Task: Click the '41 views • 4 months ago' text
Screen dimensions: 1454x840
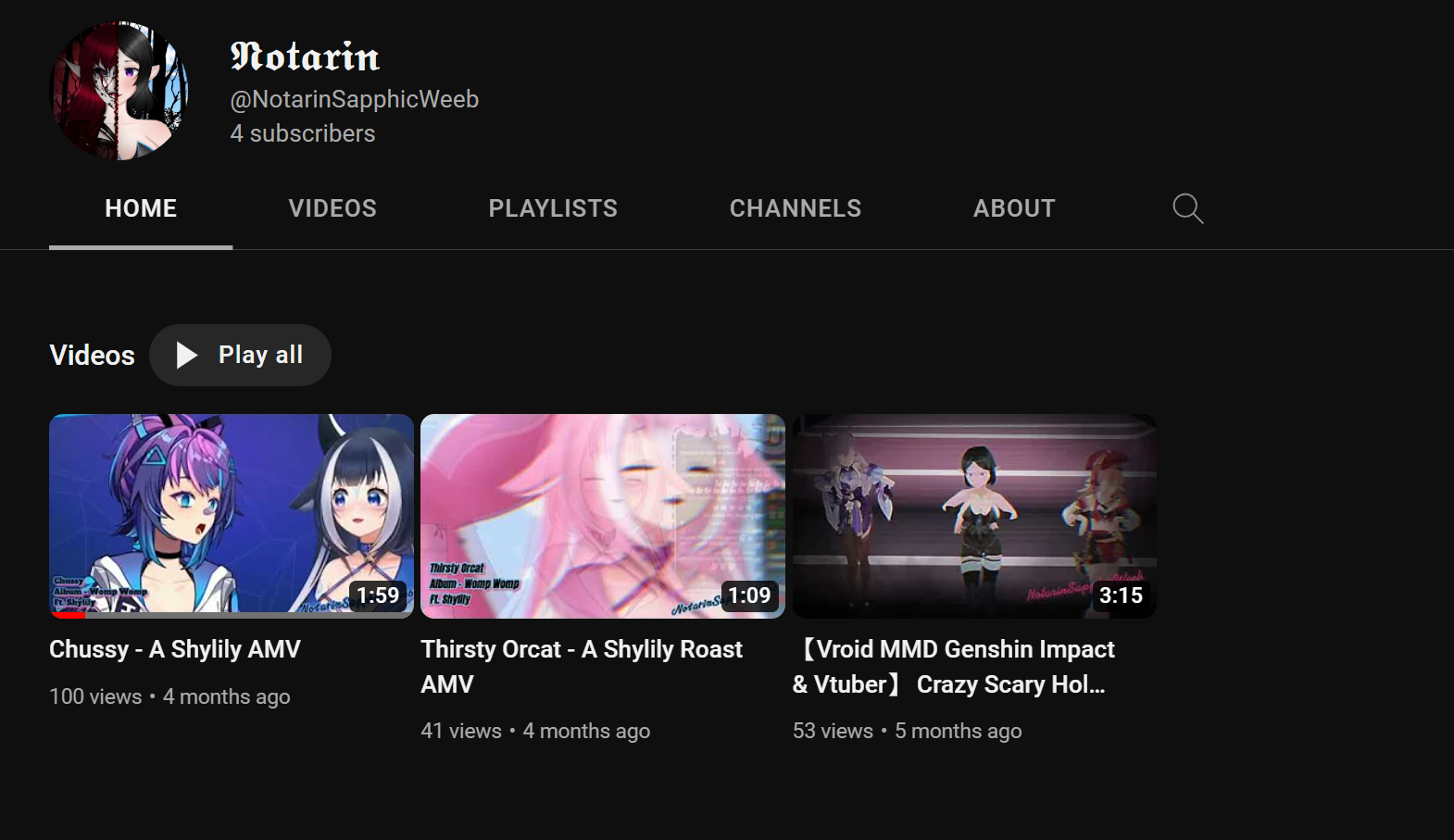Action: click(535, 731)
